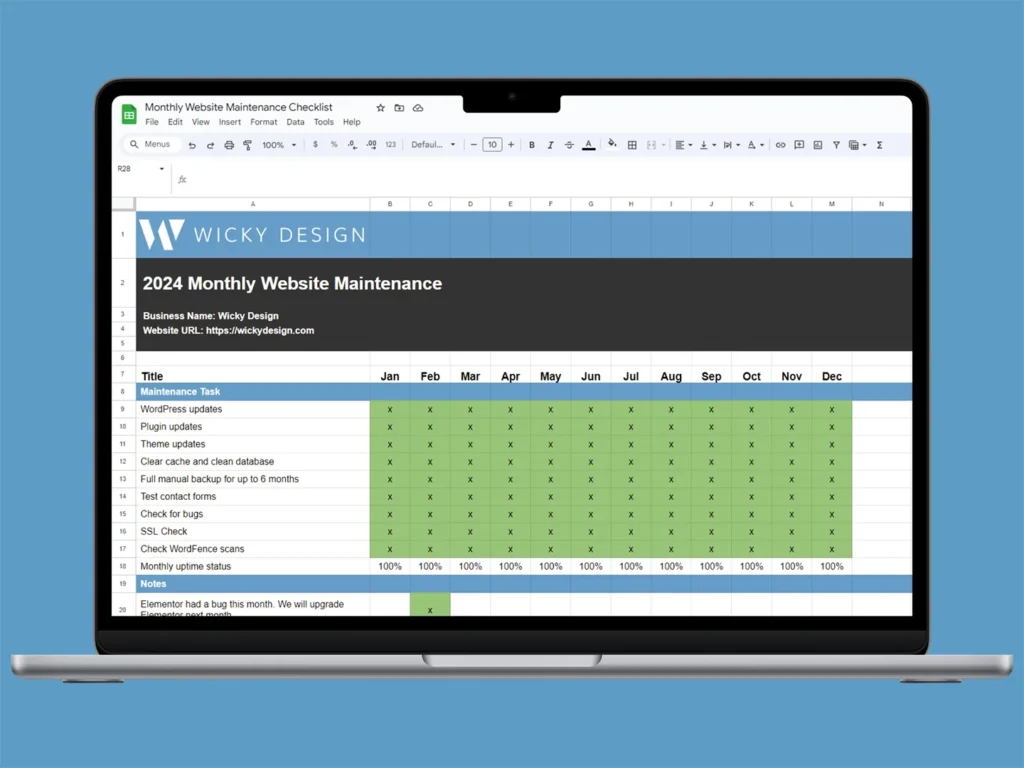Image resolution: width=1024 pixels, height=768 pixels.
Task: Star the Monthly Website Maintenance Checklist document
Action: tap(380, 107)
